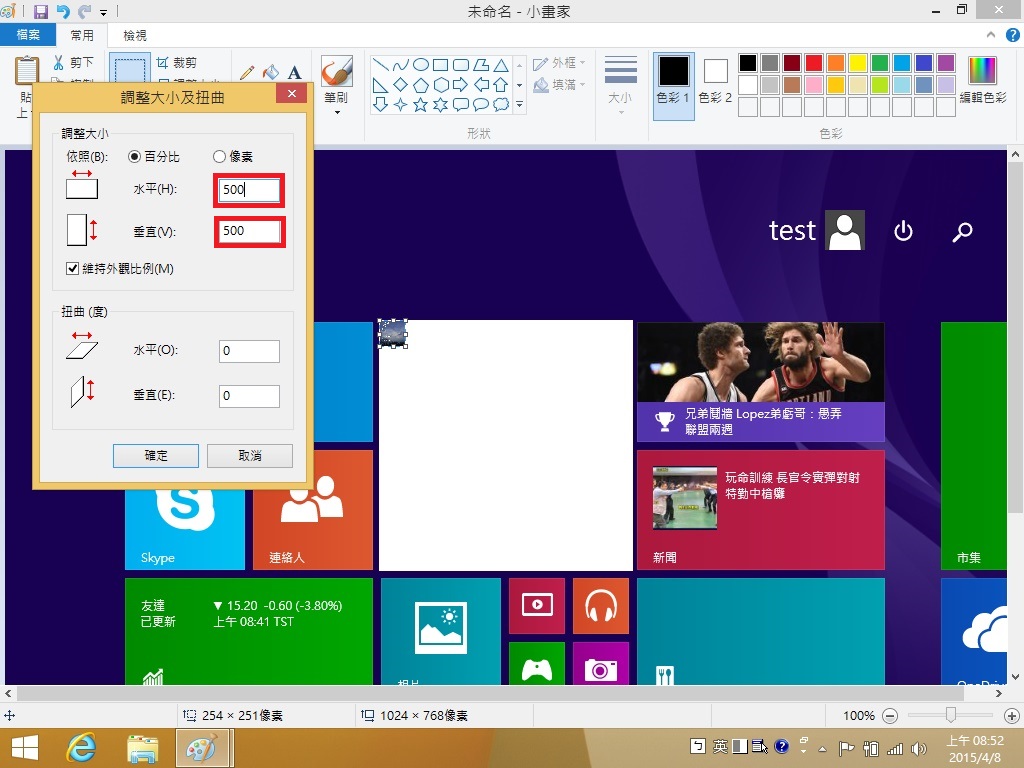
Task: Select the rectangular selection tool
Action: pos(130,68)
